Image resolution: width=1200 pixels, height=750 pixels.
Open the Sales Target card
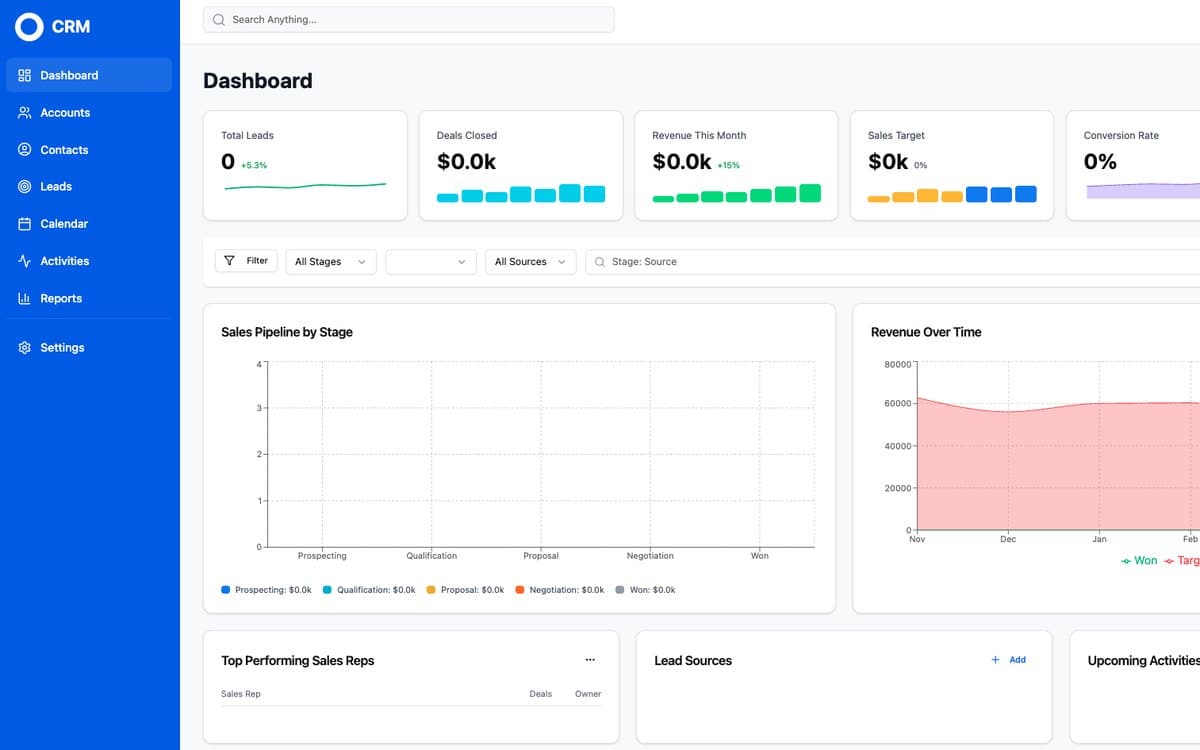click(x=952, y=165)
